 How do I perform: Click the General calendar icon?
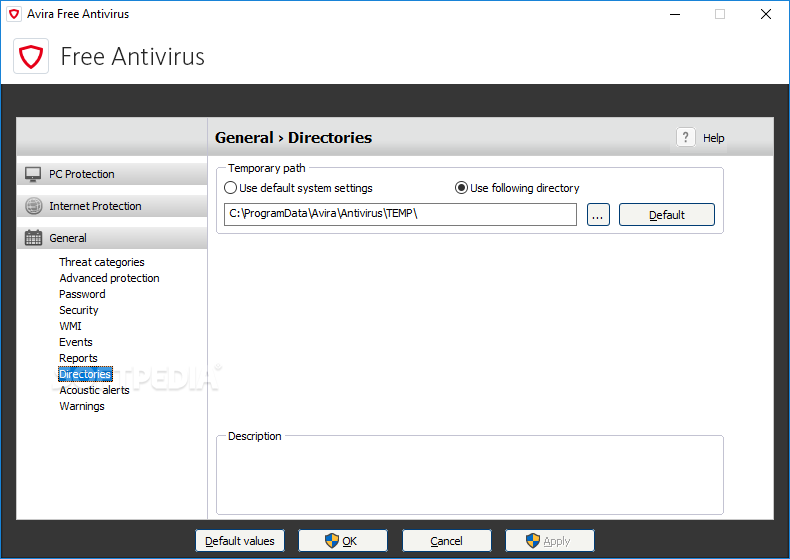(x=34, y=238)
